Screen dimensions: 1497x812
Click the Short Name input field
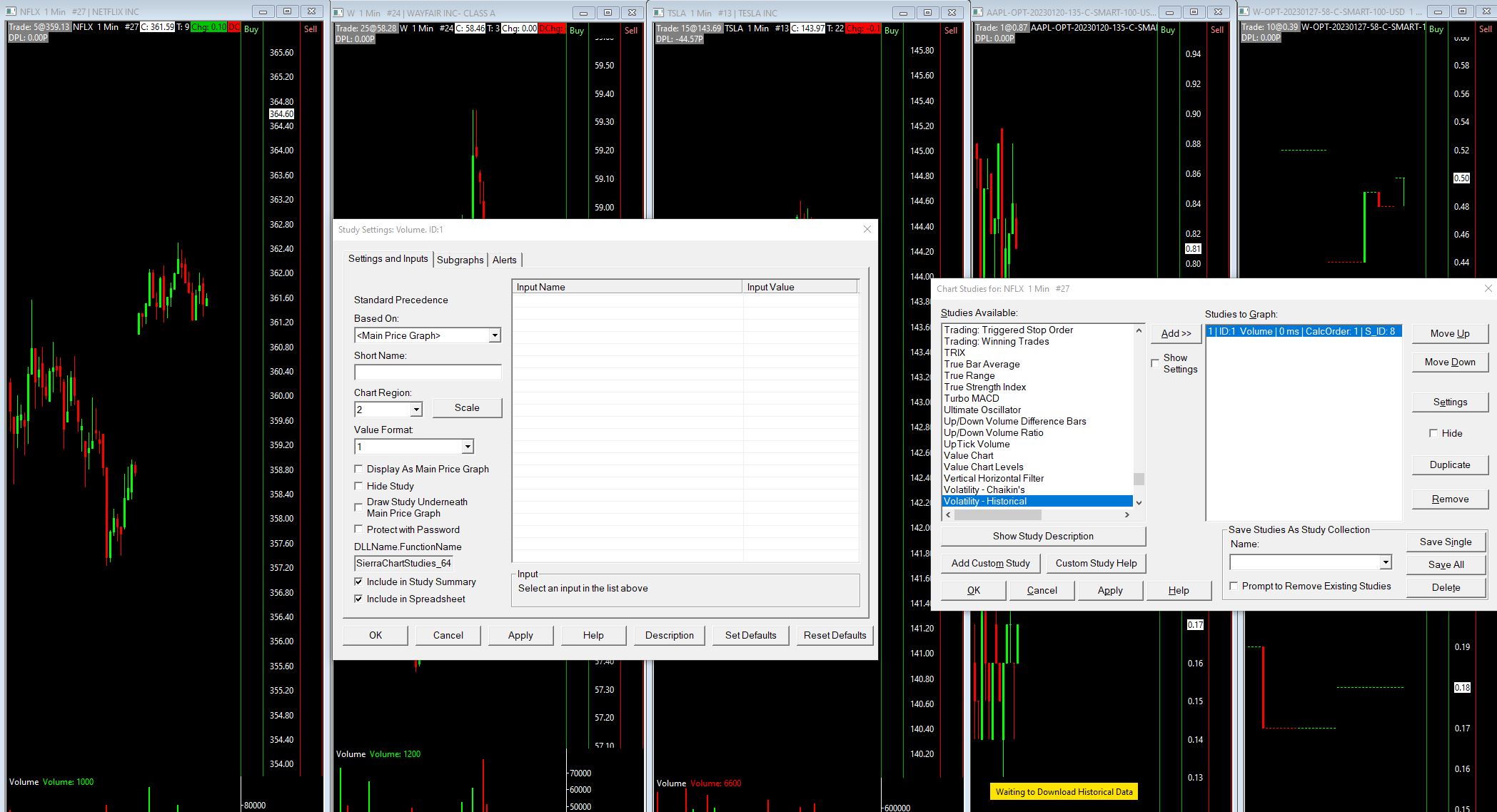point(427,372)
